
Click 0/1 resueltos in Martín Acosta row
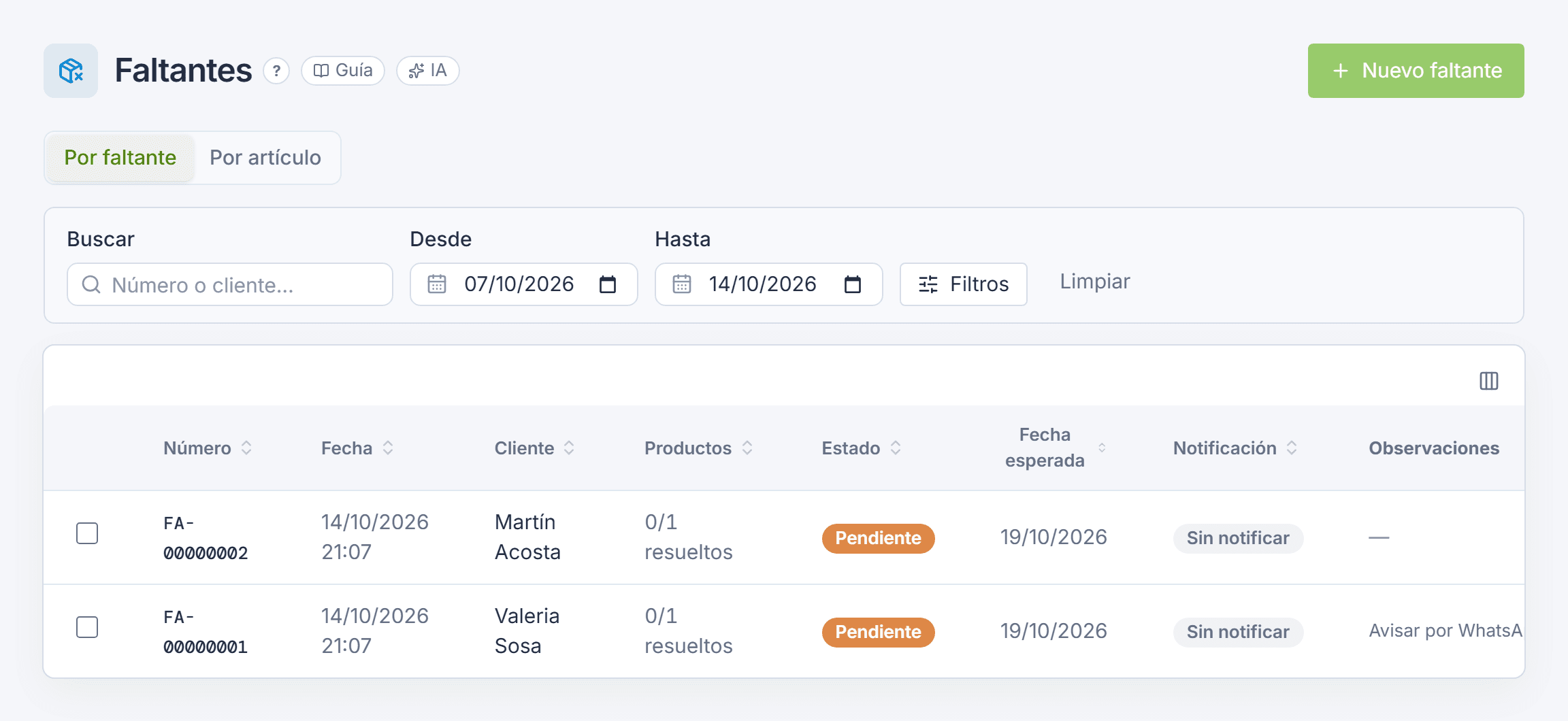689,537
